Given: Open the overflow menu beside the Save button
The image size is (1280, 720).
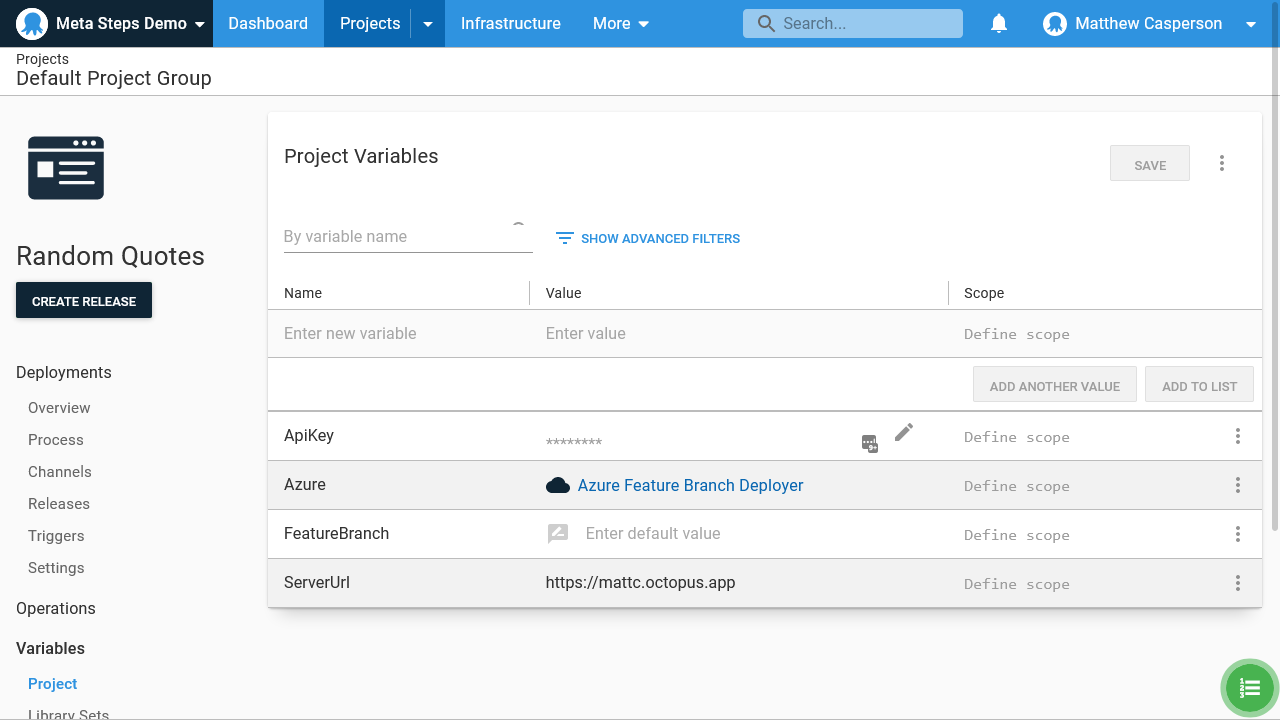Looking at the screenshot, I should coord(1221,164).
